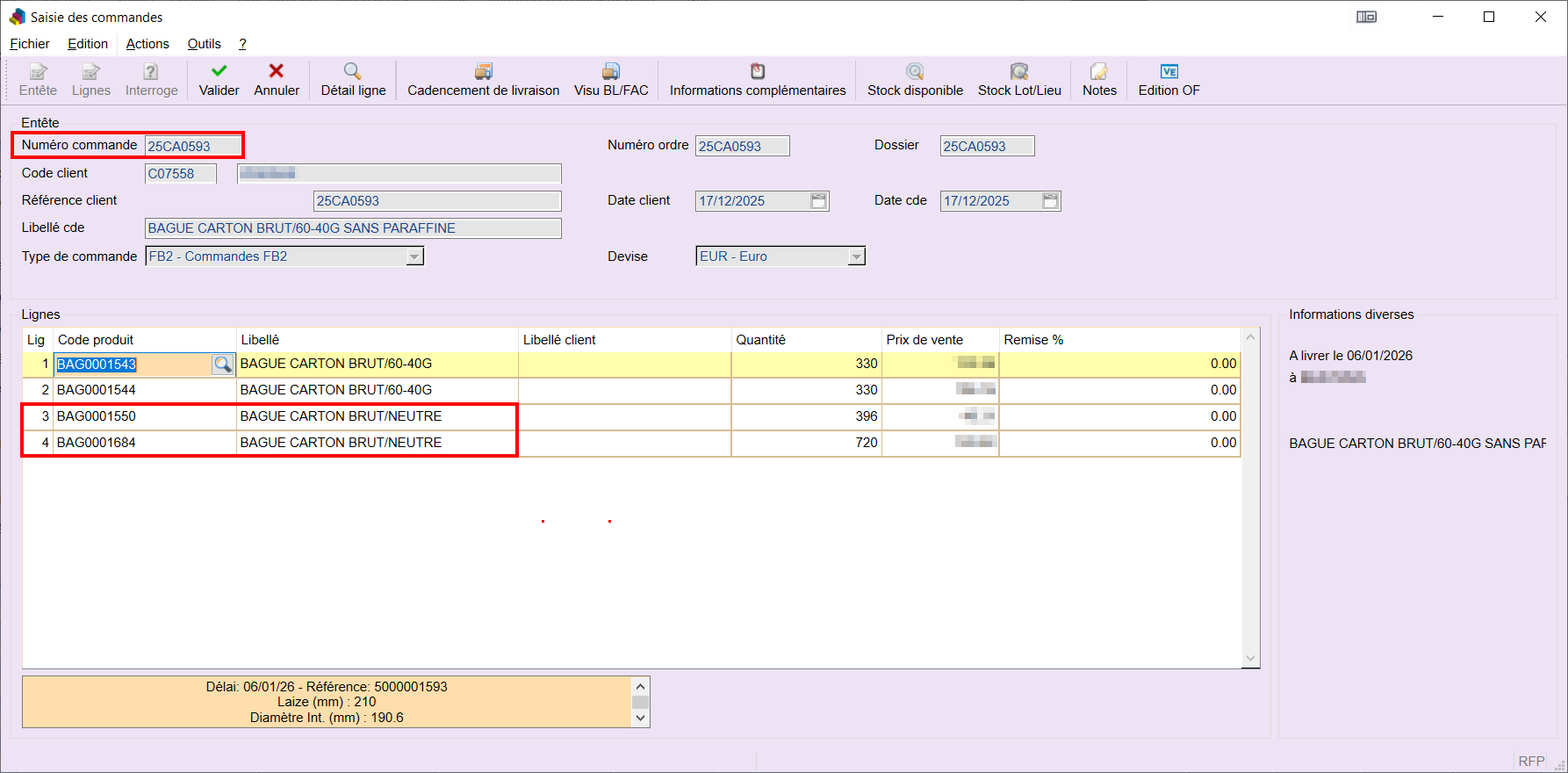Open the Date cde calendar picker
Viewport: 1568px width, 773px height.
pos(1050,201)
